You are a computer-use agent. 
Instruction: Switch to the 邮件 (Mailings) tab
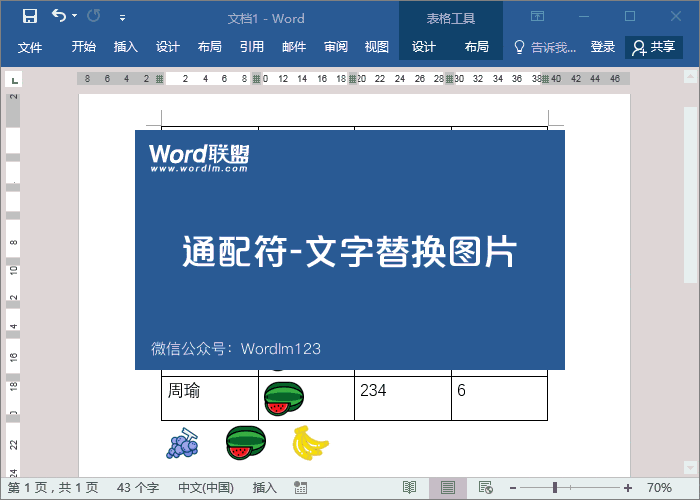click(294, 46)
